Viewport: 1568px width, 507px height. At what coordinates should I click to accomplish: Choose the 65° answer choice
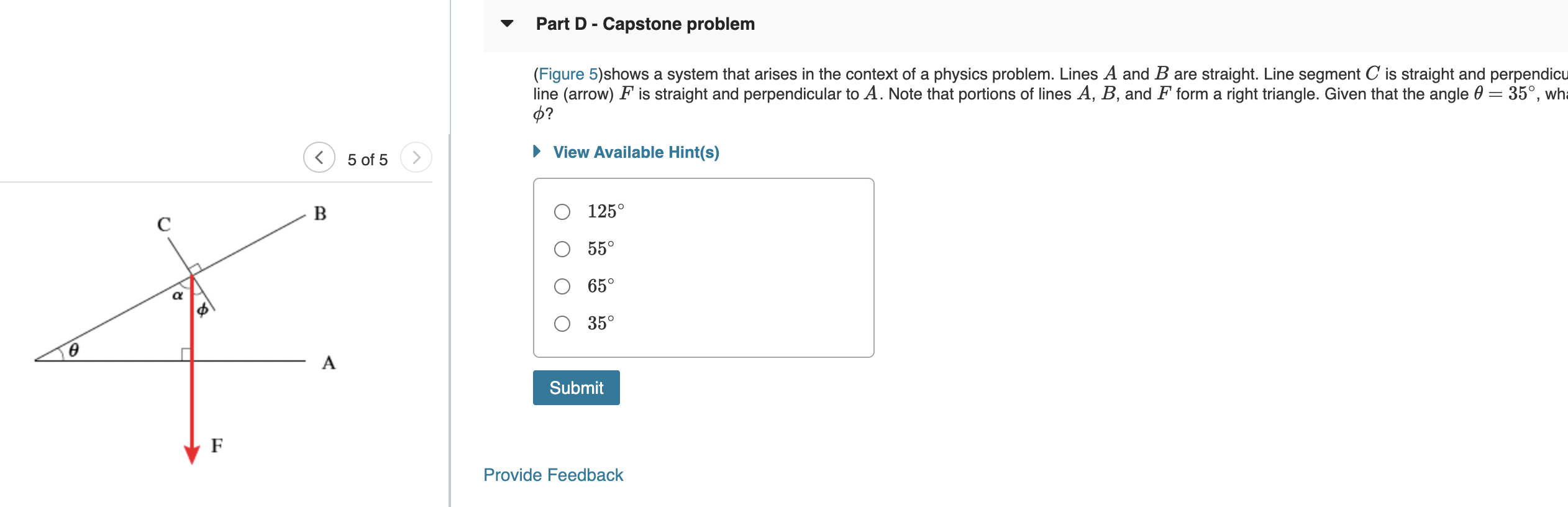pyautogui.click(x=561, y=285)
